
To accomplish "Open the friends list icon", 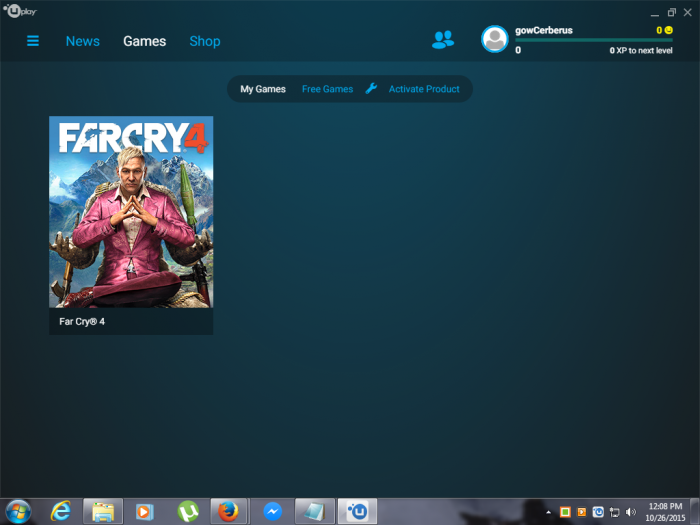I will click(x=443, y=40).
